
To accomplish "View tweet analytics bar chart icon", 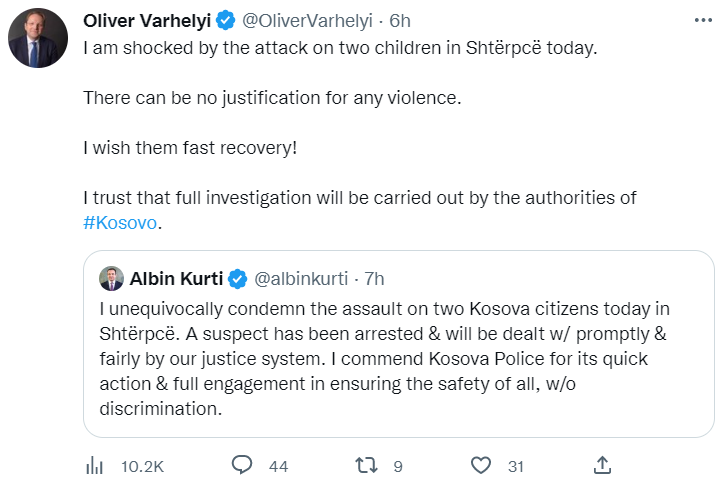I will [x=96, y=465].
